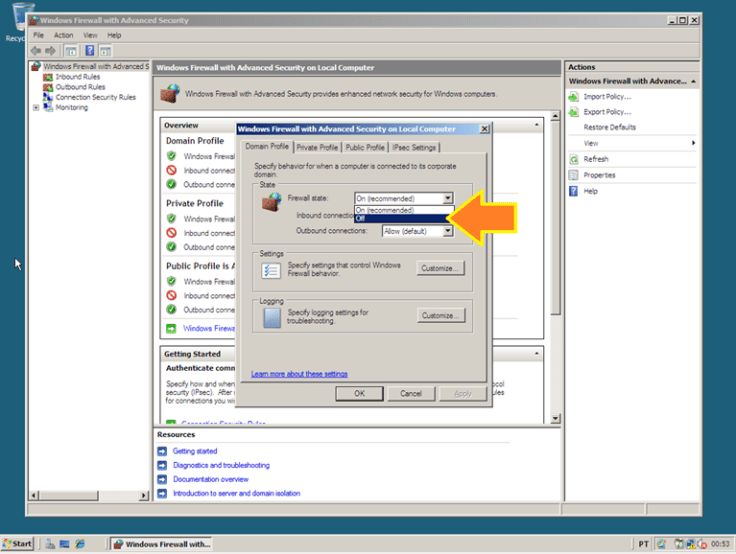This screenshot has width=736, height=554.
Task: Click the blue Help toolbar icon
Action: click(89, 50)
